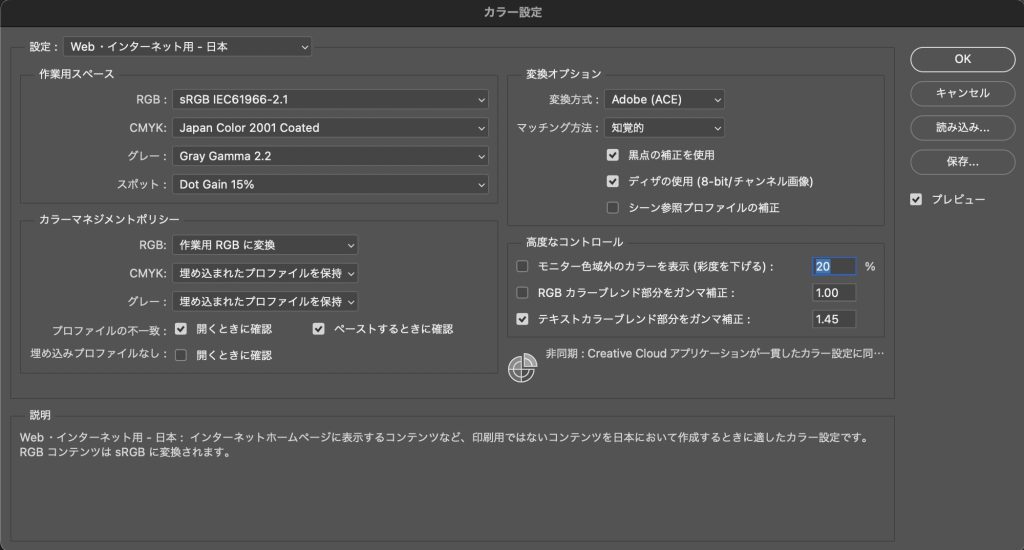The height and width of the screenshot is (550, 1024).
Task: Uncheck ペーストするときに確認 checkbox
Action: [x=319, y=328]
